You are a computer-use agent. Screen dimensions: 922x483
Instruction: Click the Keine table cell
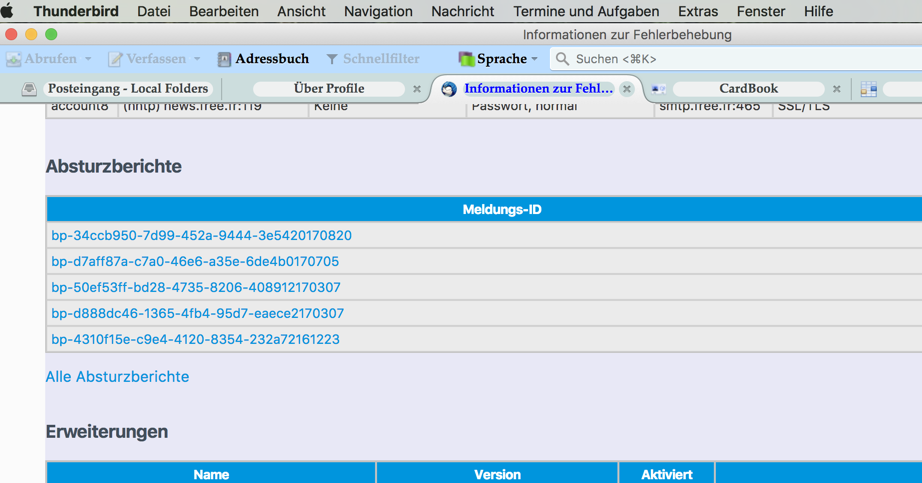pyautogui.click(x=387, y=109)
